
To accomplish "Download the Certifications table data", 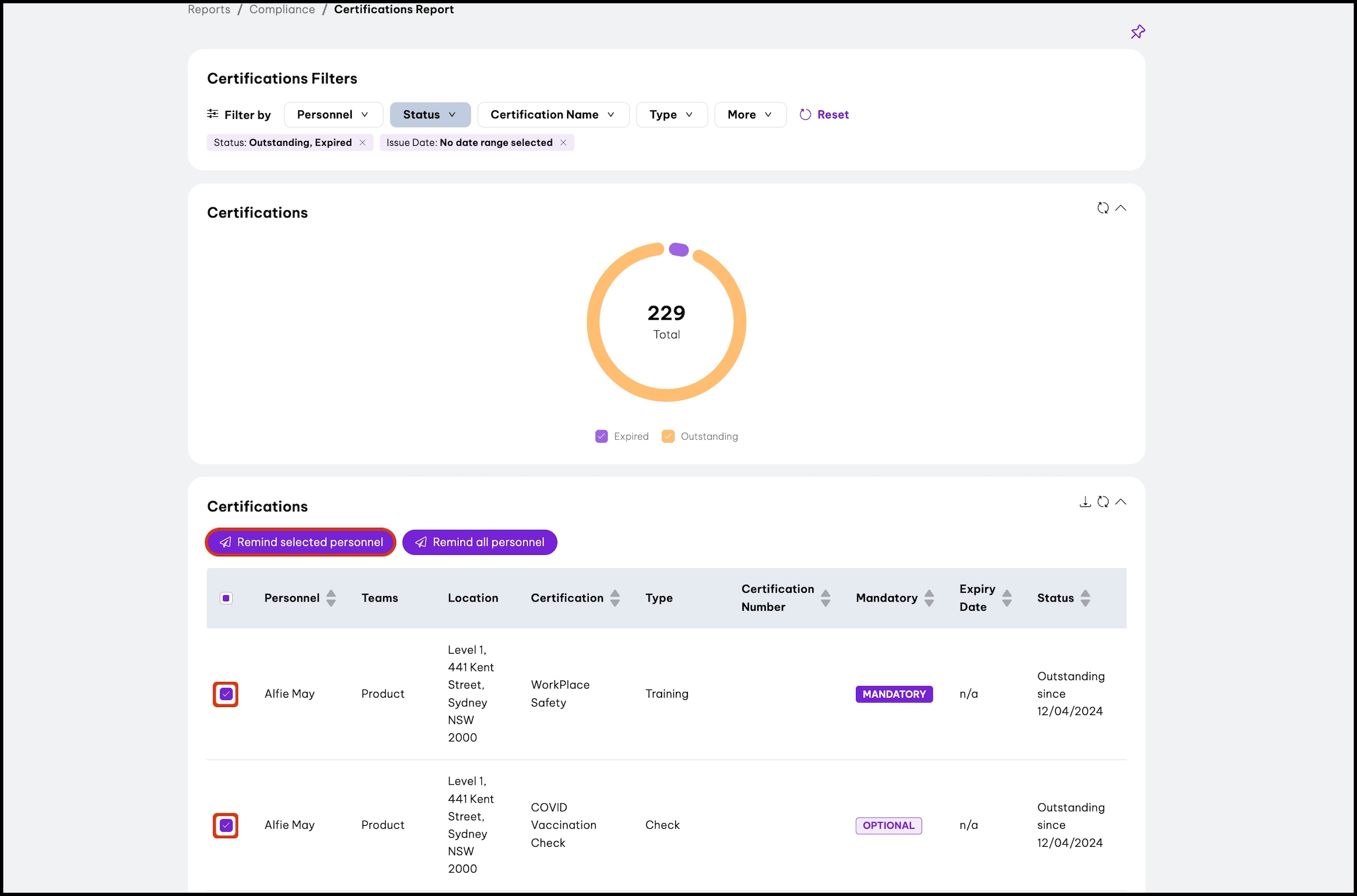I will pos(1085,502).
